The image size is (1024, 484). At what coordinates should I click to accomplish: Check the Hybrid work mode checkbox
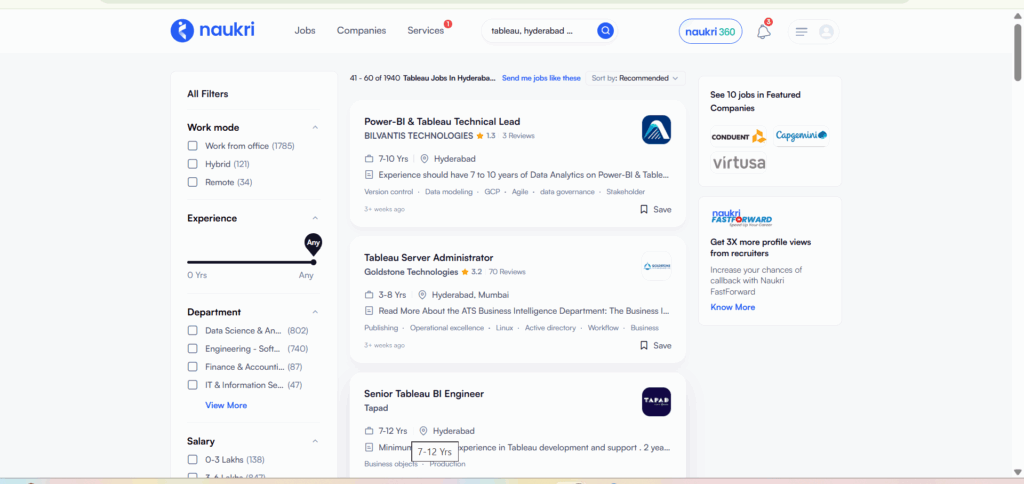click(193, 164)
